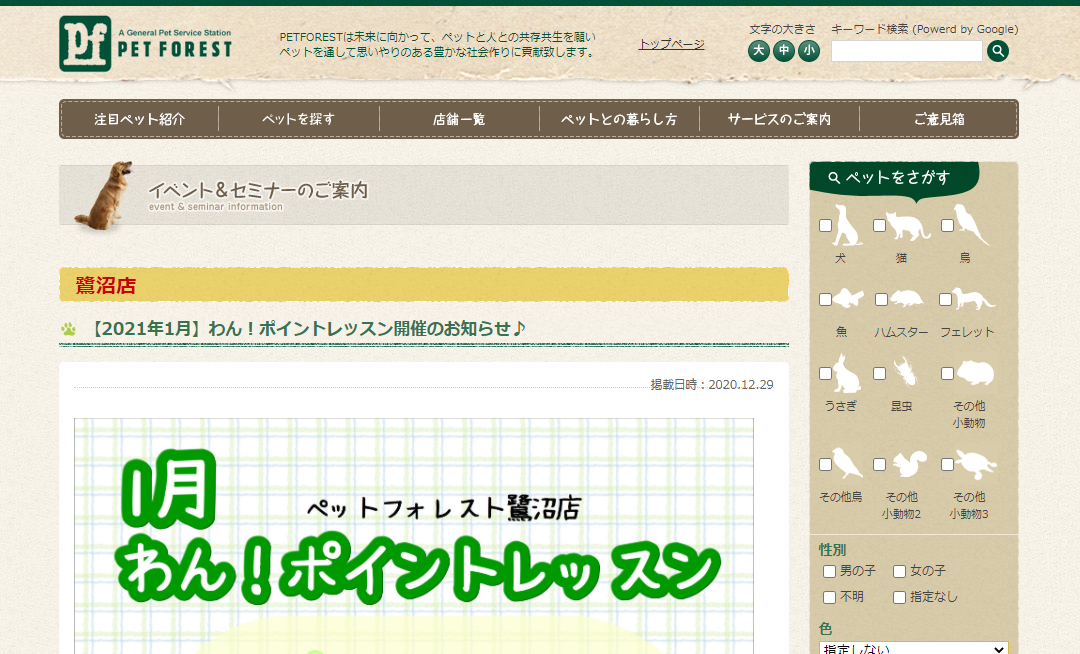1080x654 pixels.
Task: Set text size to small (小)
Action: (x=809, y=50)
